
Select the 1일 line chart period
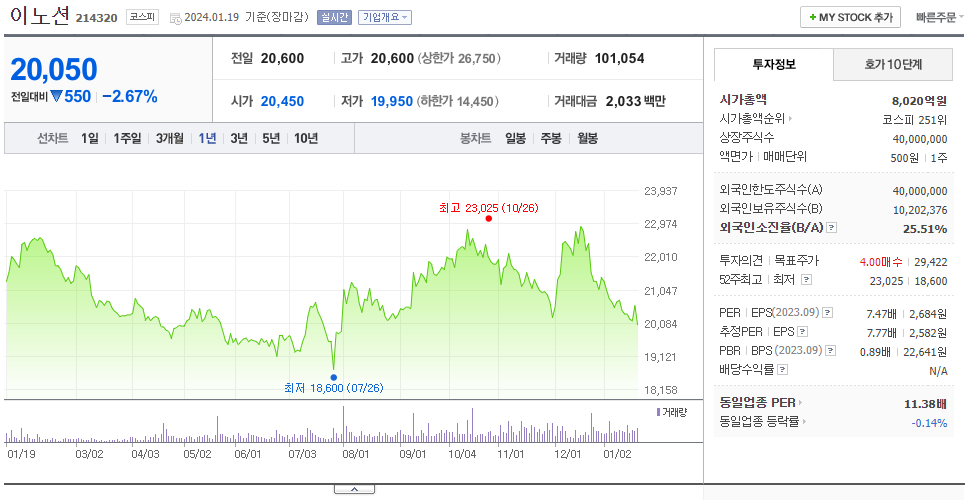click(90, 139)
